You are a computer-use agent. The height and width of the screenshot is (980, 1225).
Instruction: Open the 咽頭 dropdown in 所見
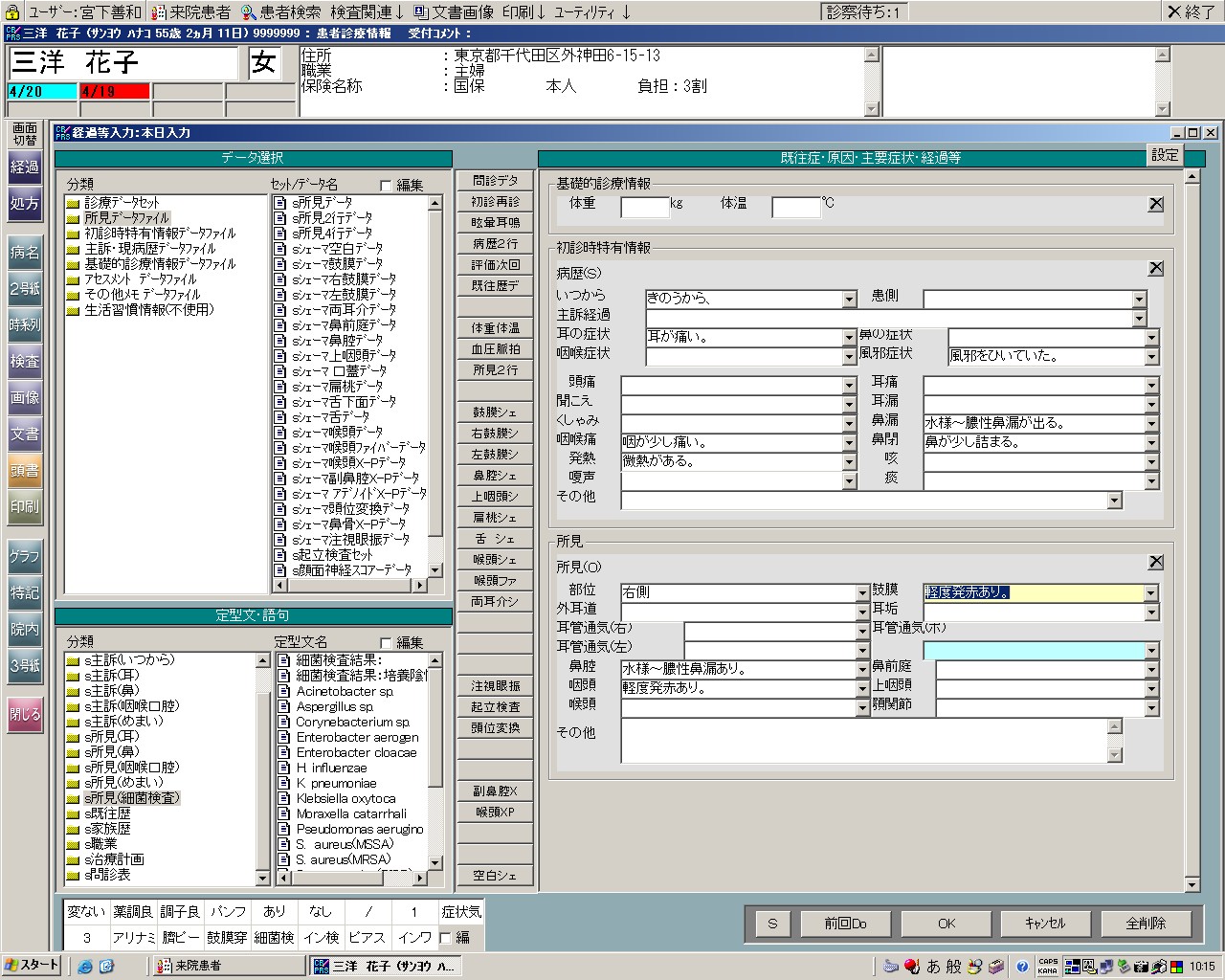[x=862, y=689]
